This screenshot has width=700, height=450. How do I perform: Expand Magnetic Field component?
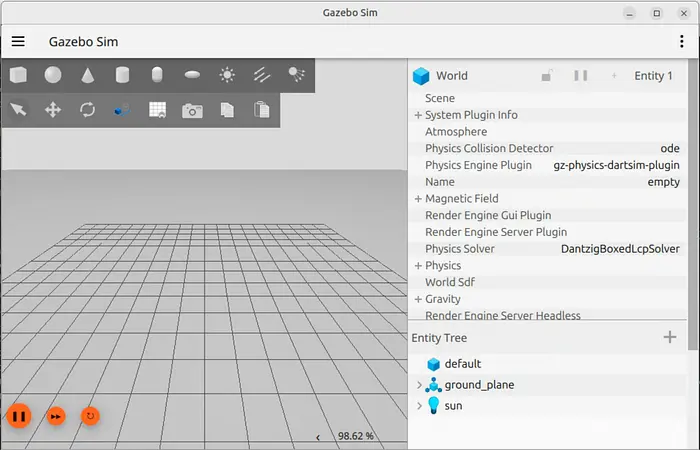418,199
